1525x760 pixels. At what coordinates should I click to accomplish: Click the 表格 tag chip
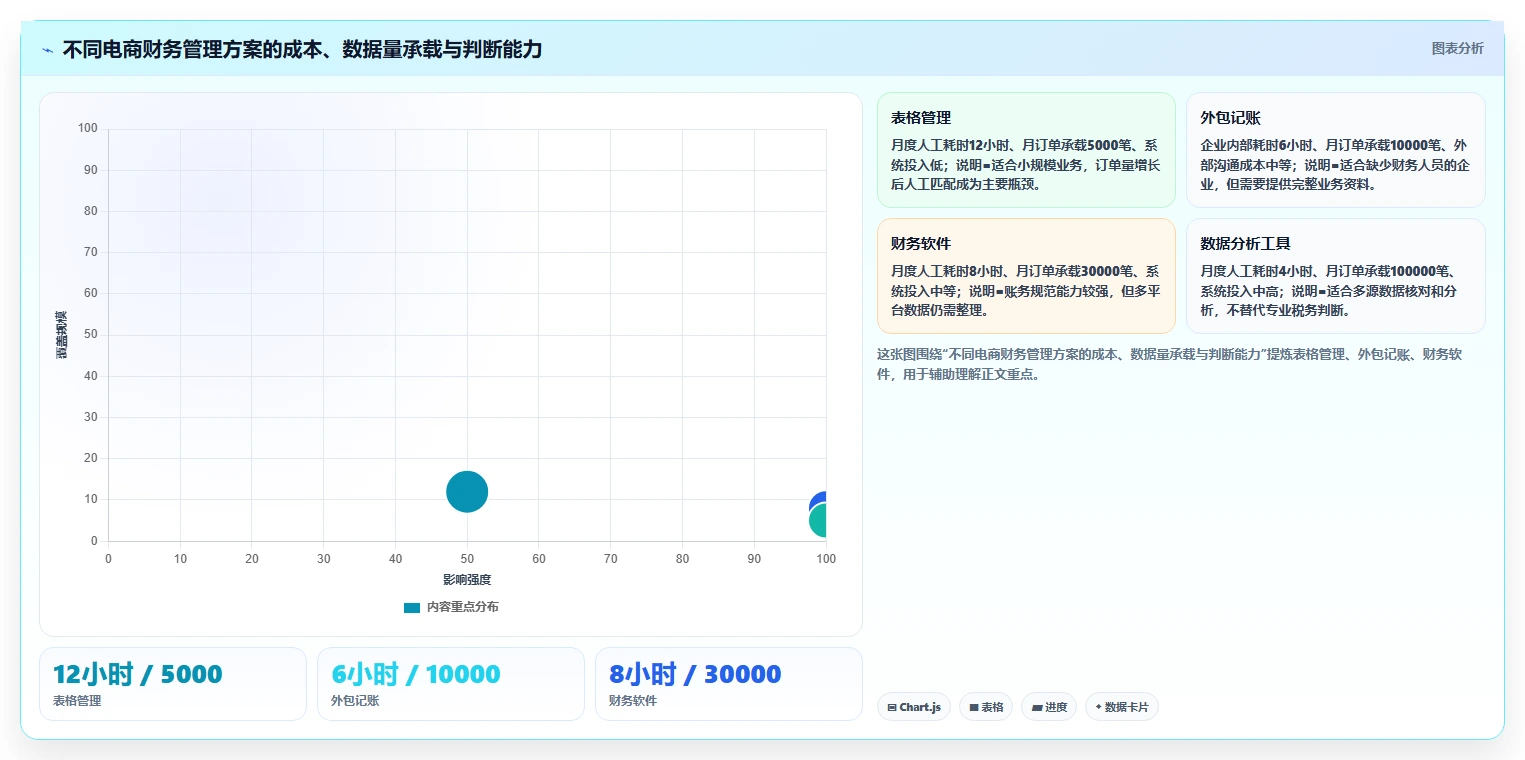tap(986, 707)
